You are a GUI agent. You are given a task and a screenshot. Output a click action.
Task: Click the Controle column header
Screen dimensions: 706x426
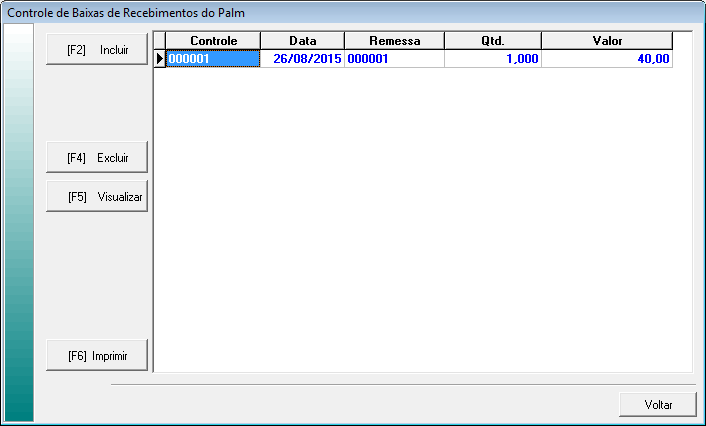coord(212,41)
